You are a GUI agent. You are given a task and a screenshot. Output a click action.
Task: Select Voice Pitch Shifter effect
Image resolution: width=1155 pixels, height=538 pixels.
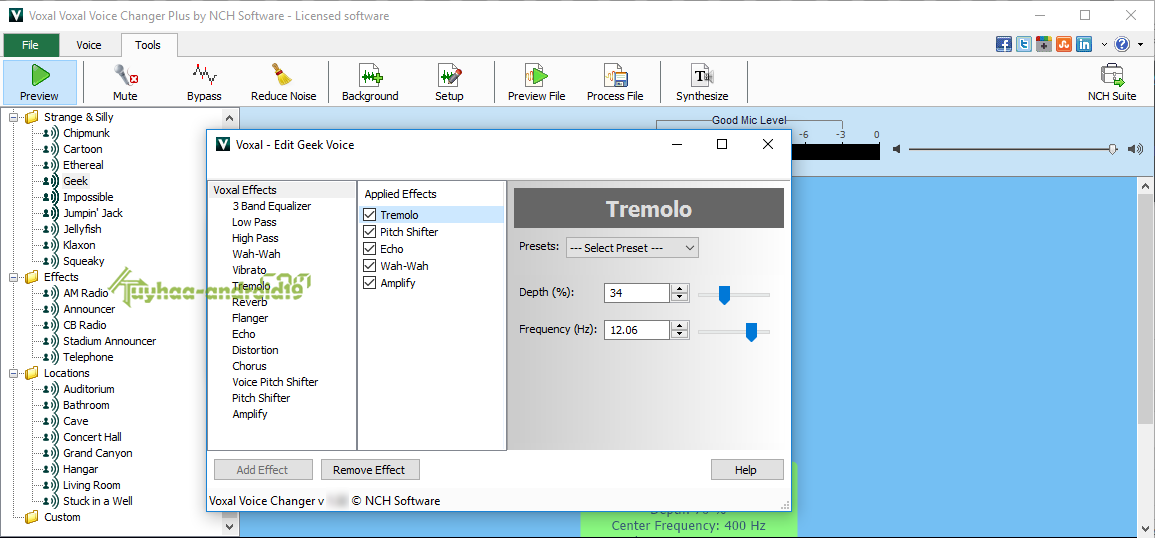[275, 382]
